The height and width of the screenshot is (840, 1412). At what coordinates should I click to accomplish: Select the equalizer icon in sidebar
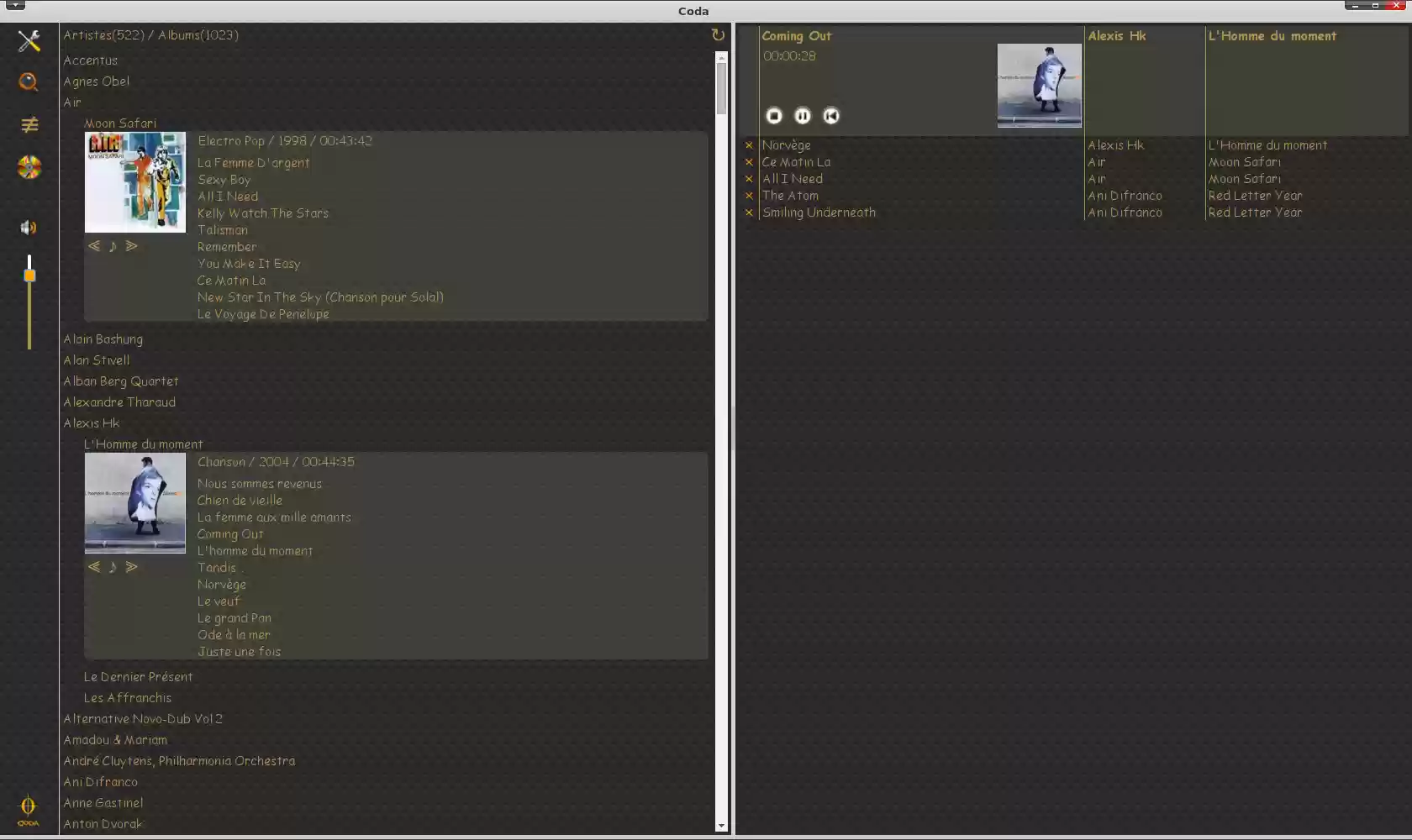pyautogui.click(x=29, y=124)
